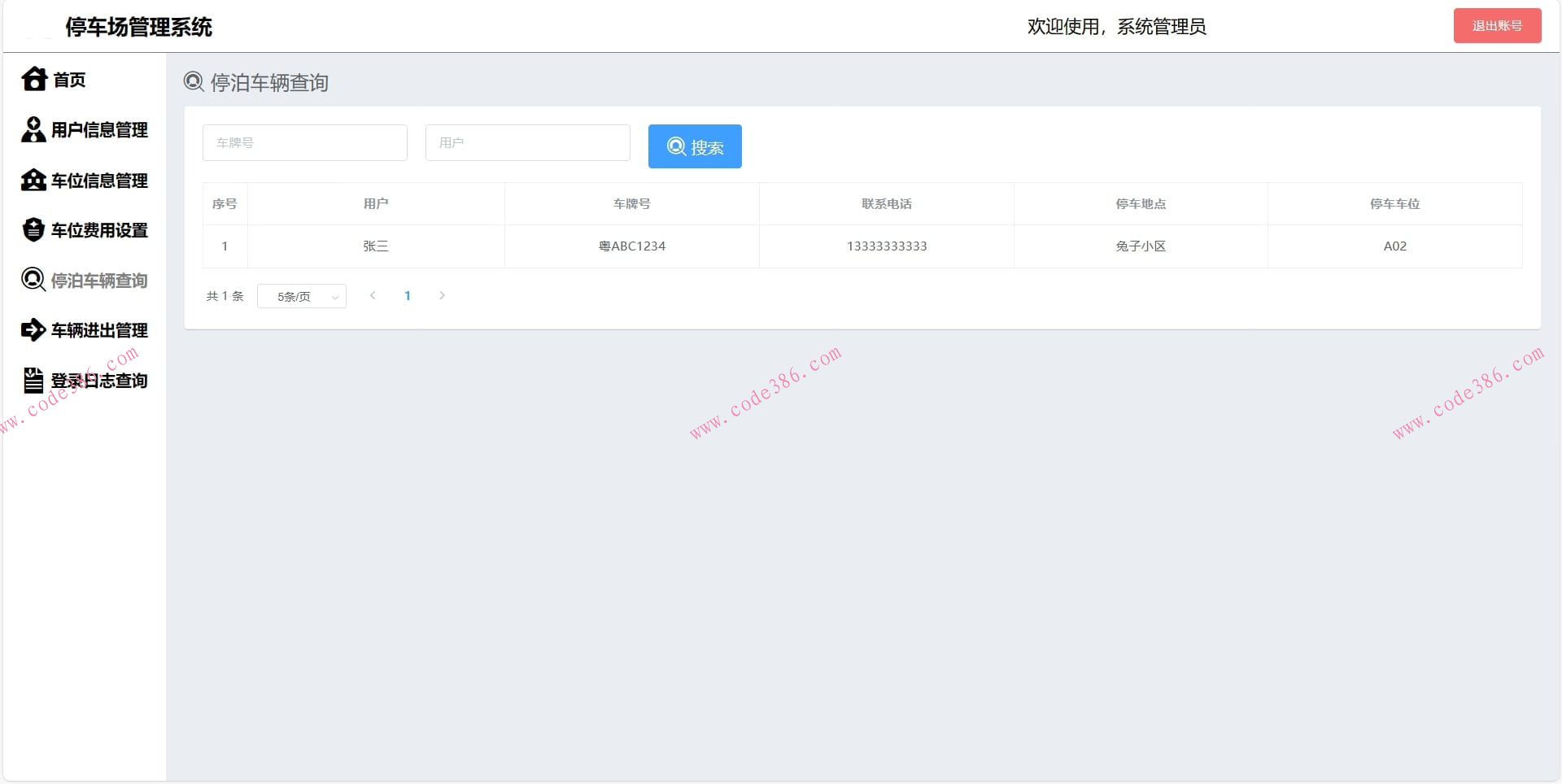Select the user icon for 用户信息管理

[33, 129]
